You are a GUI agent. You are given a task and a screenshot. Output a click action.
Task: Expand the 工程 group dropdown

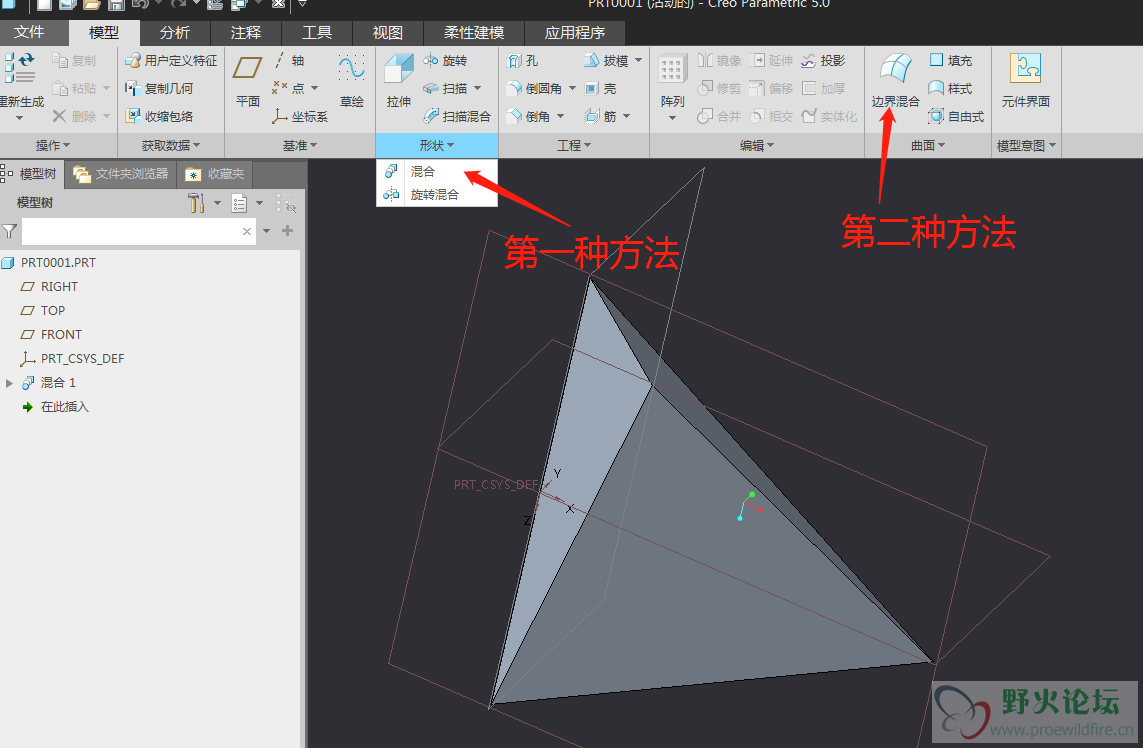[574, 145]
